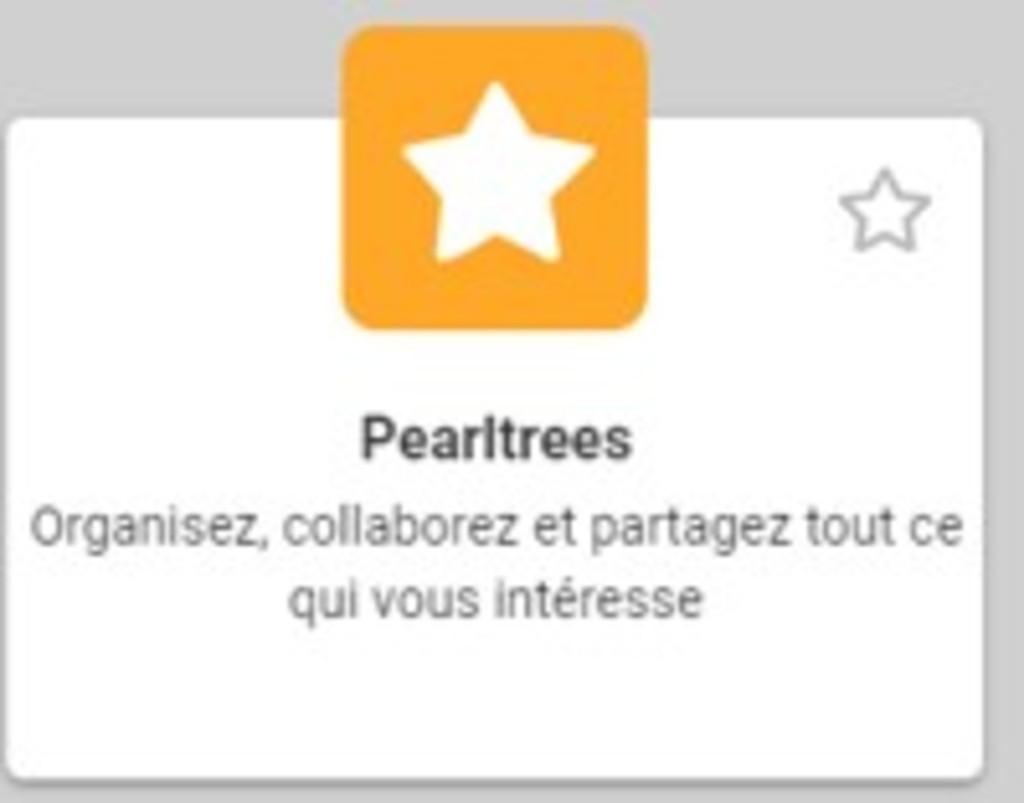Click the 'qui vous intéresse' text line
Image resolution: width=1024 pixels, height=803 pixels.
[496, 601]
